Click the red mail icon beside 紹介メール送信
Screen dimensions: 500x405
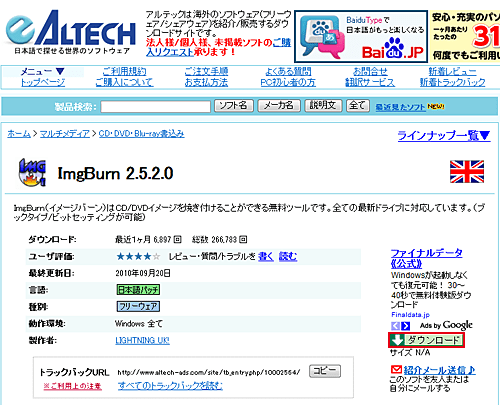coord(396,370)
